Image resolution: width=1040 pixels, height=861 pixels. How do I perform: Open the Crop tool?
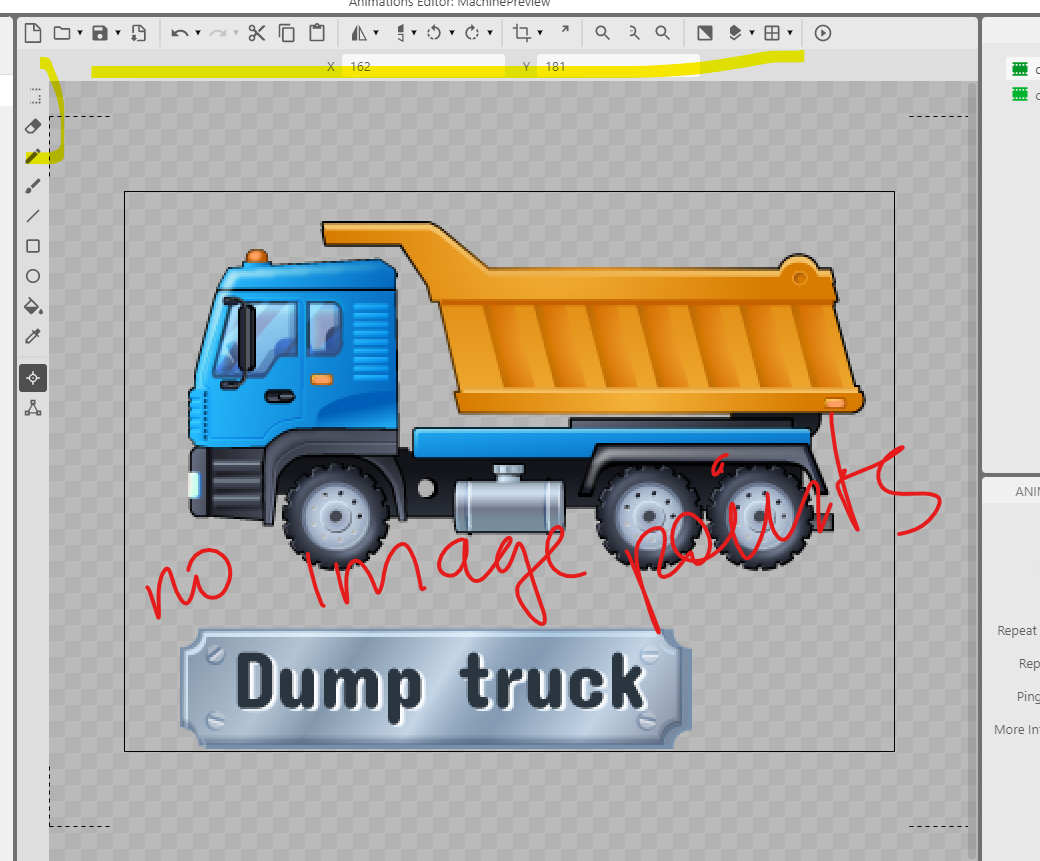tap(524, 32)
